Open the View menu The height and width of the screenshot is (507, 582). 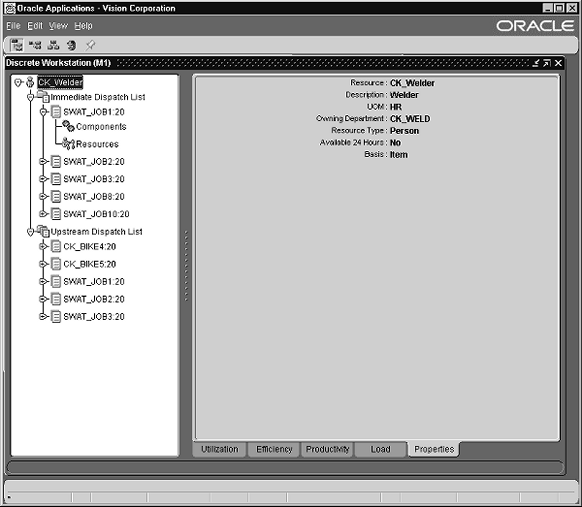coord(58,26)
